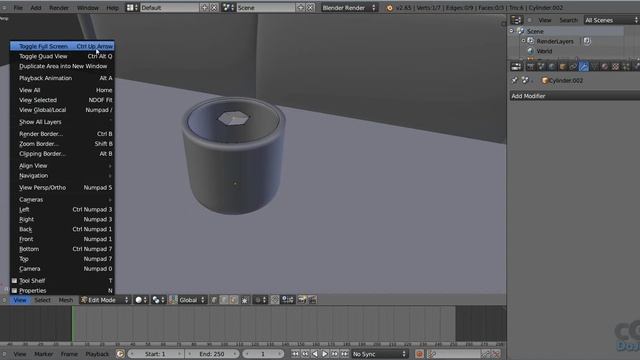Open the All Scenes outliner dropdown
Image resolution: width=640 pixels, height=360 pixels.
pyautogui.click(x=611, y=20)
